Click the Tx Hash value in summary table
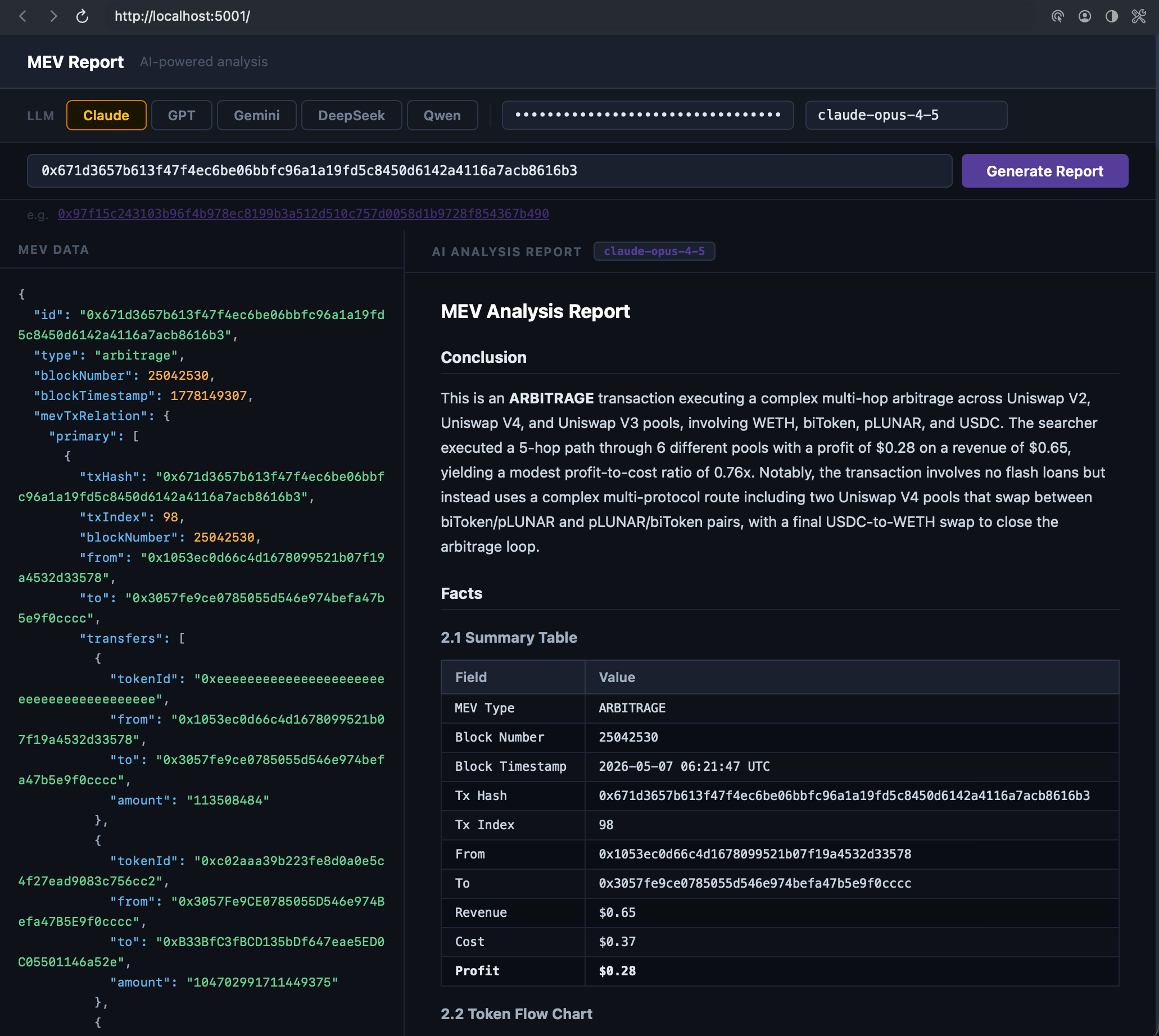The image size is (1159, 1036). pos(844,795)
